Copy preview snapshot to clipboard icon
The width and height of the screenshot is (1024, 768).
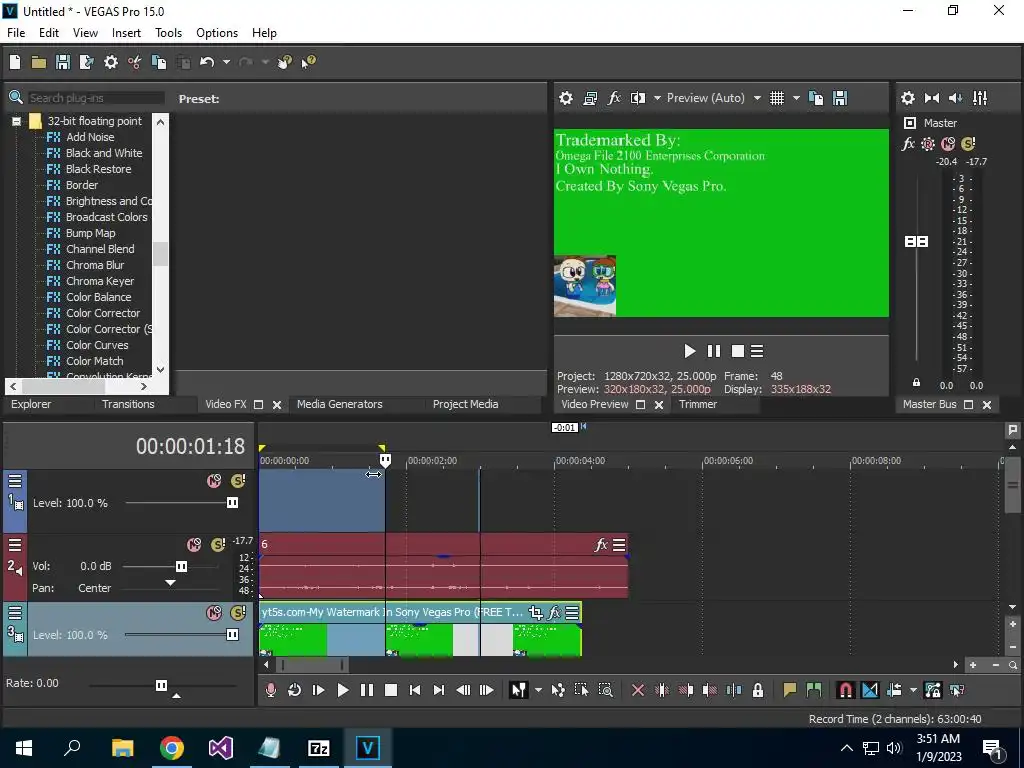(x=816, y=98)
